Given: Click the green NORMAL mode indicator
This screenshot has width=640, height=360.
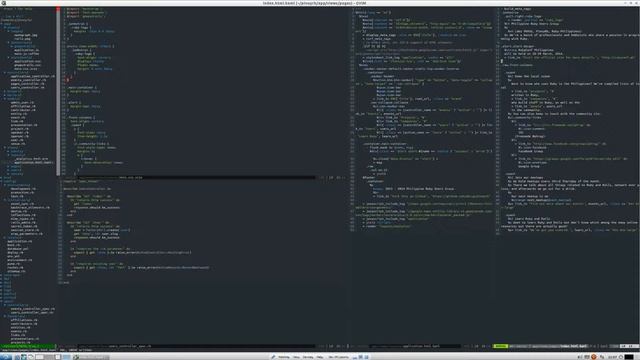Looking at the screenshot, I should [x=500, y=346].
